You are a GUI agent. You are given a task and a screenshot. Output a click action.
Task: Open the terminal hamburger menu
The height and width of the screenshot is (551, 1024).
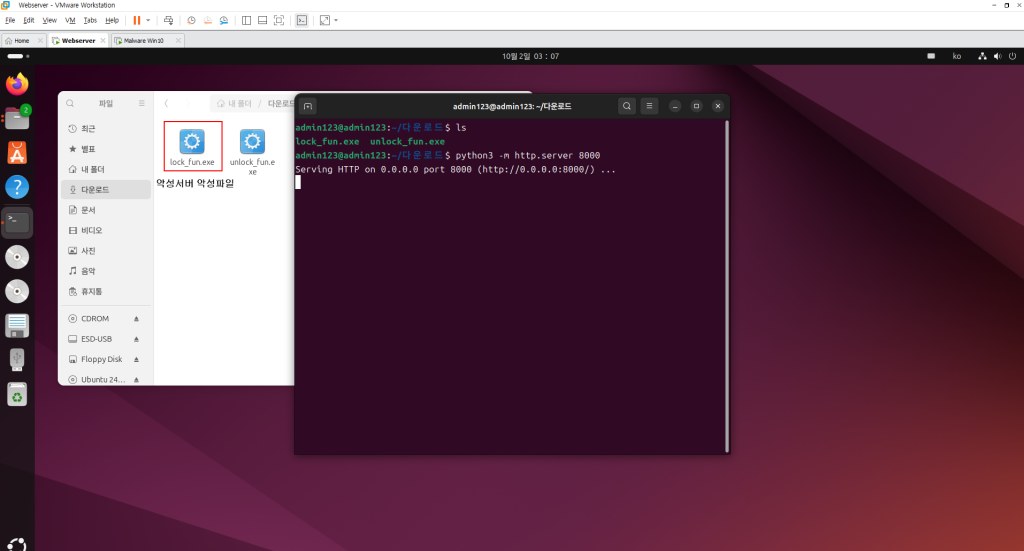(650, 106)
